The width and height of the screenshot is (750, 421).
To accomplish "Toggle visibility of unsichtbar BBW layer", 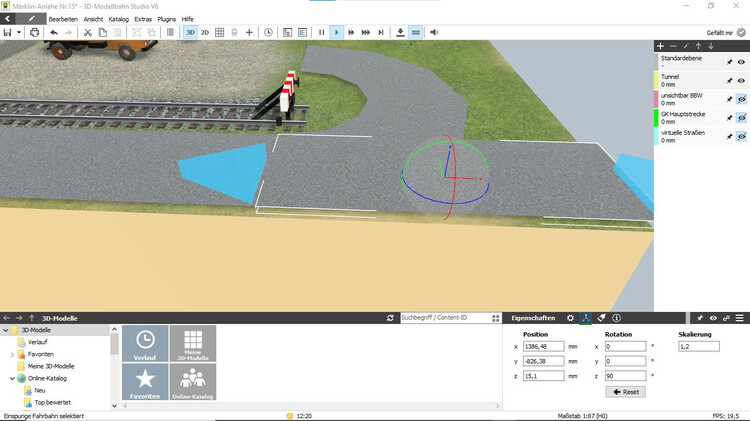I will click(x=741, y=99).
